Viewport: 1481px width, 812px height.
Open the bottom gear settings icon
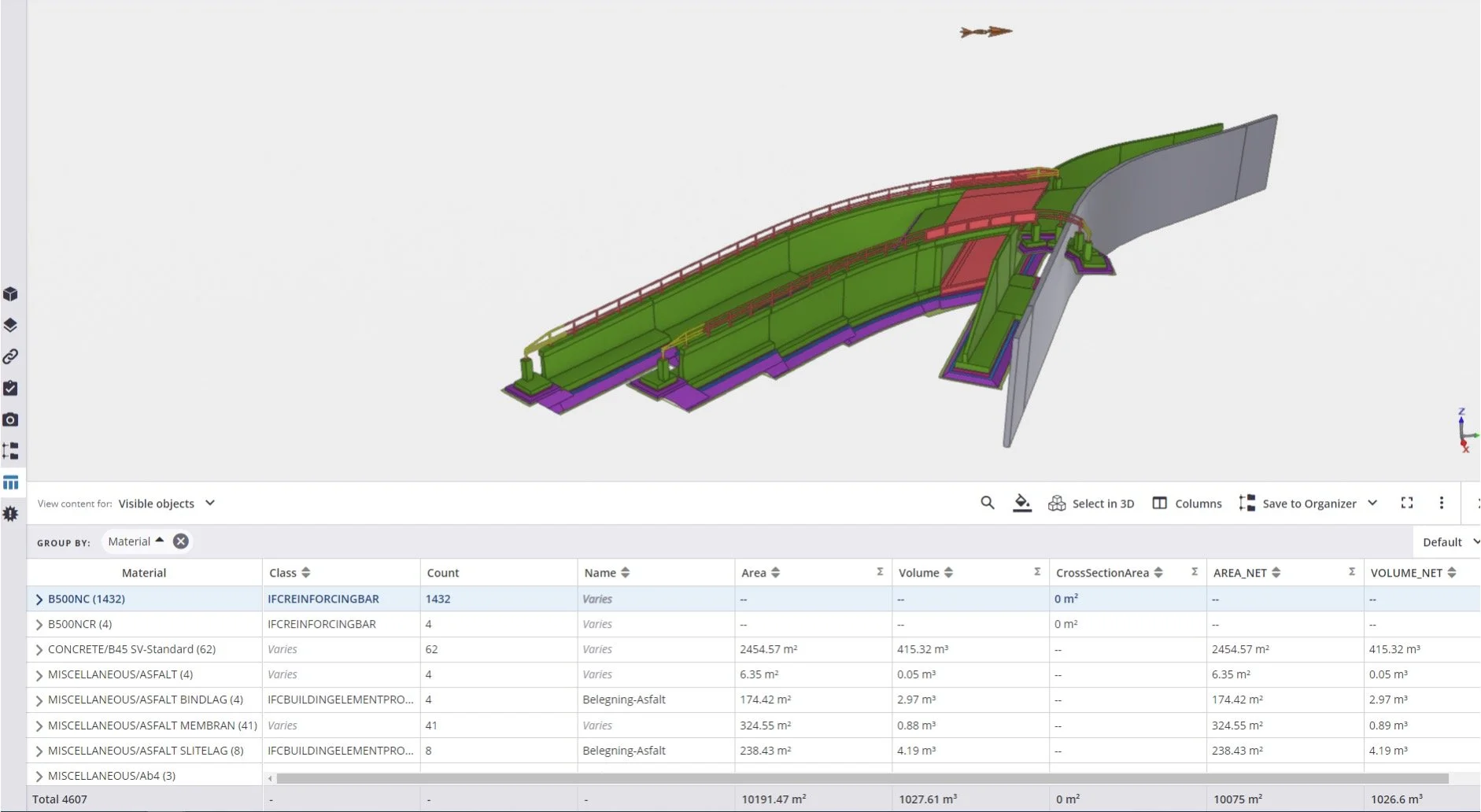coord(11,513)
